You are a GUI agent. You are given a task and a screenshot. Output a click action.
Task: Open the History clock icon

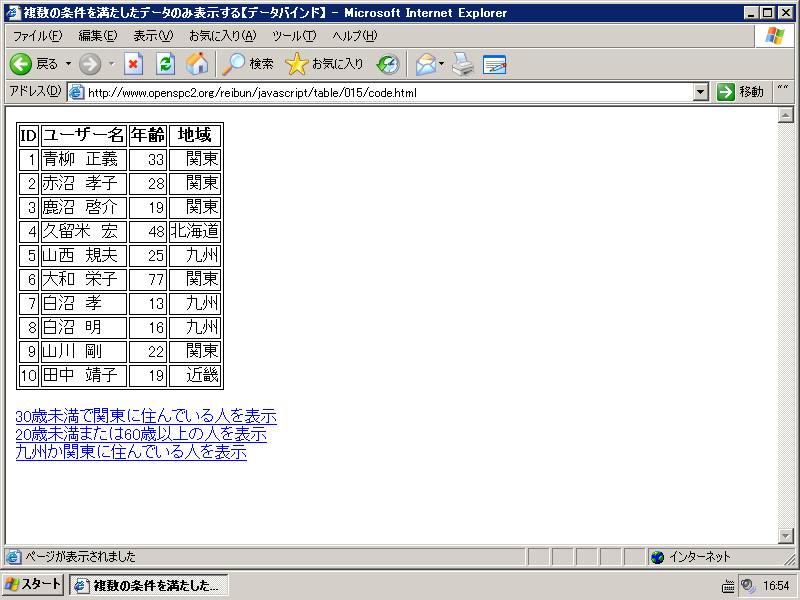(388, 64)
